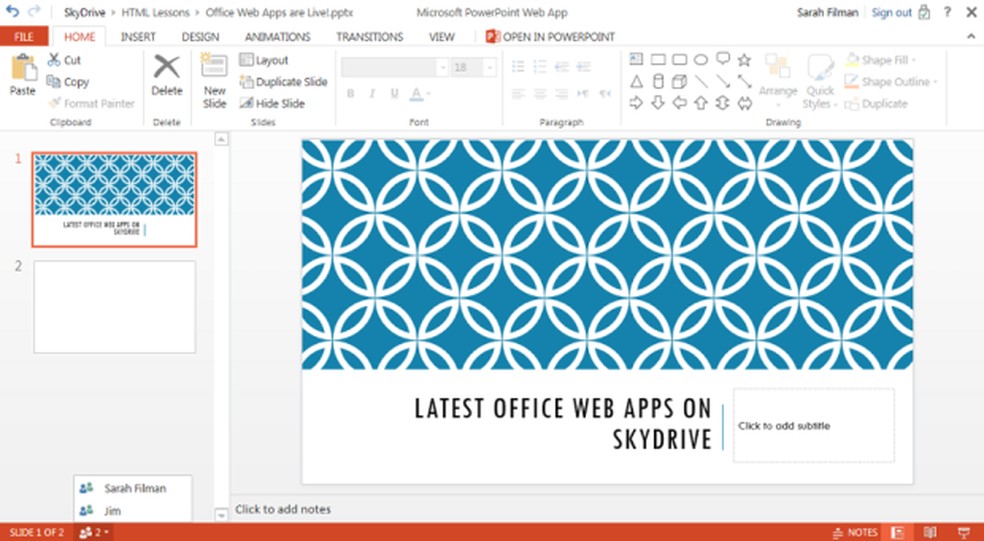
Task: Select the right block arrow shape
Action: point(636,103)
